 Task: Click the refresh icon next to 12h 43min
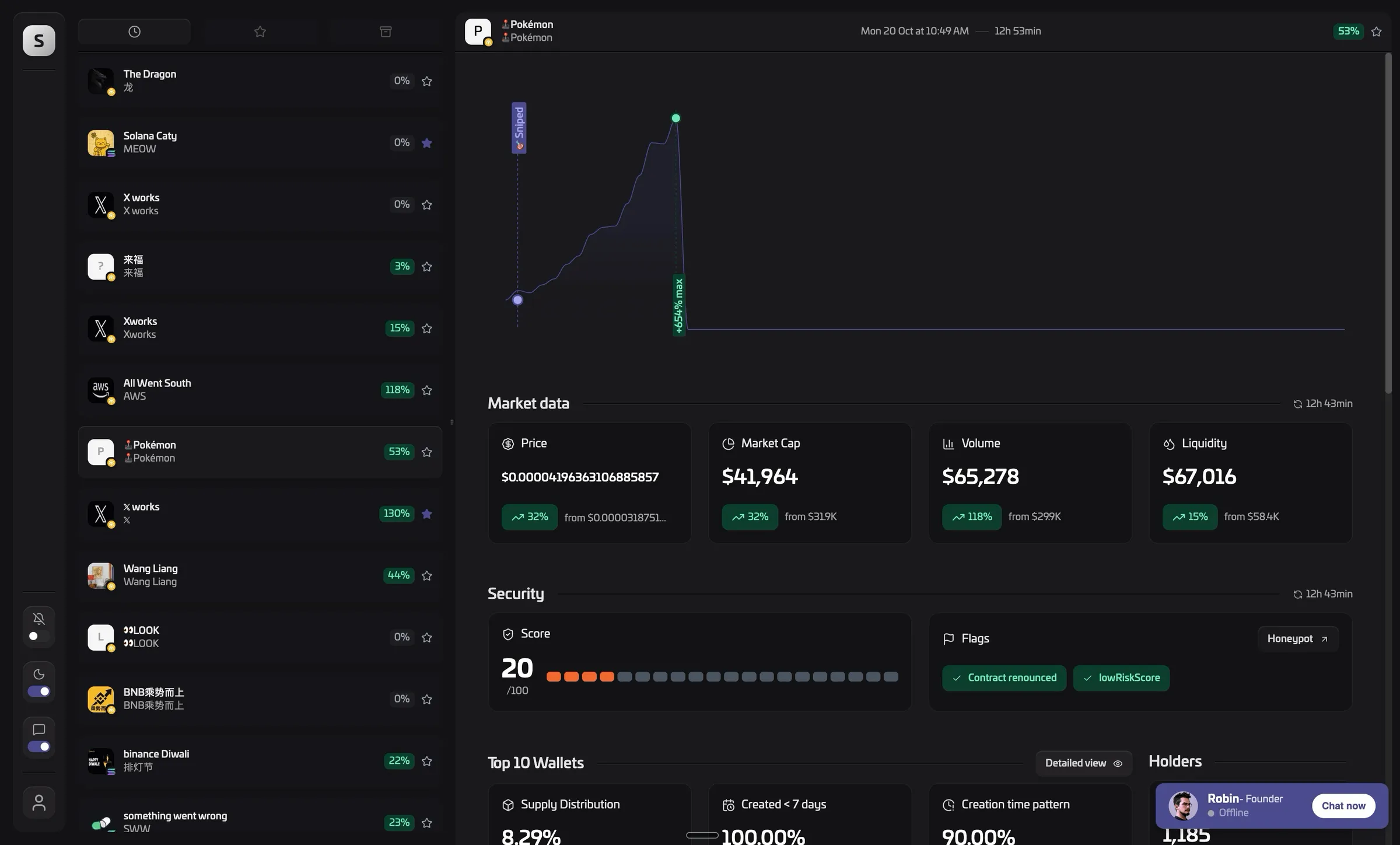tap(1297, 403)
